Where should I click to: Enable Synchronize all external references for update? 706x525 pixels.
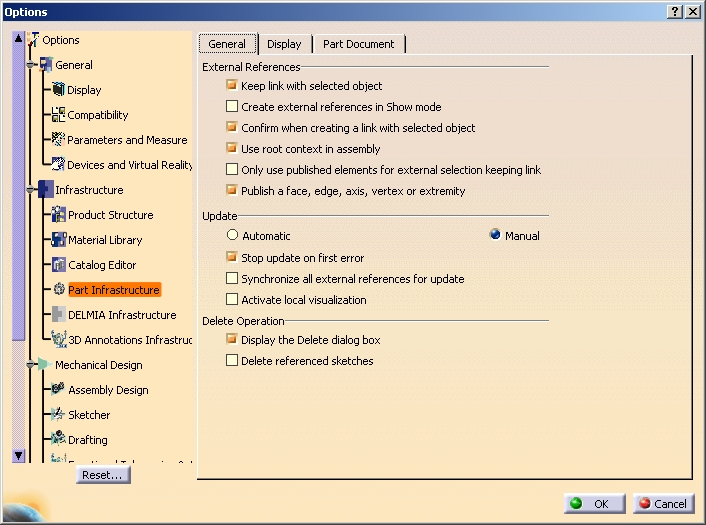pos(232,278)
